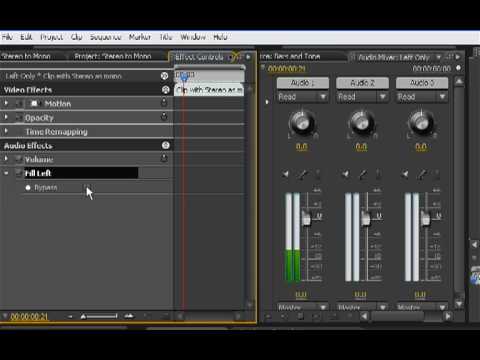This screenshot has width=480, height=360.
Task: Mute the Audio 3 track
Action: (x=405, y=174)
